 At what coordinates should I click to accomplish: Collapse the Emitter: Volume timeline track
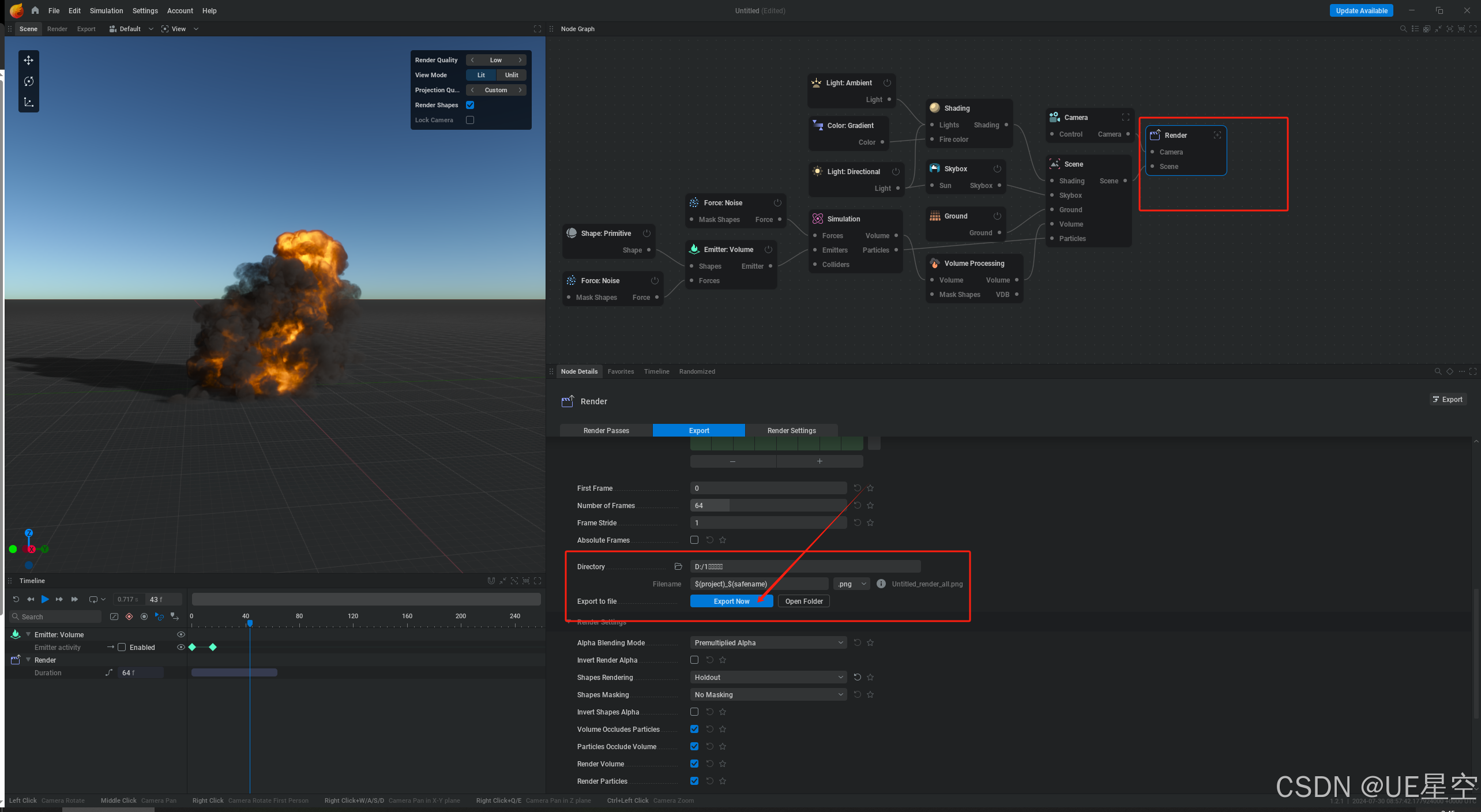[x=28, y=634]
